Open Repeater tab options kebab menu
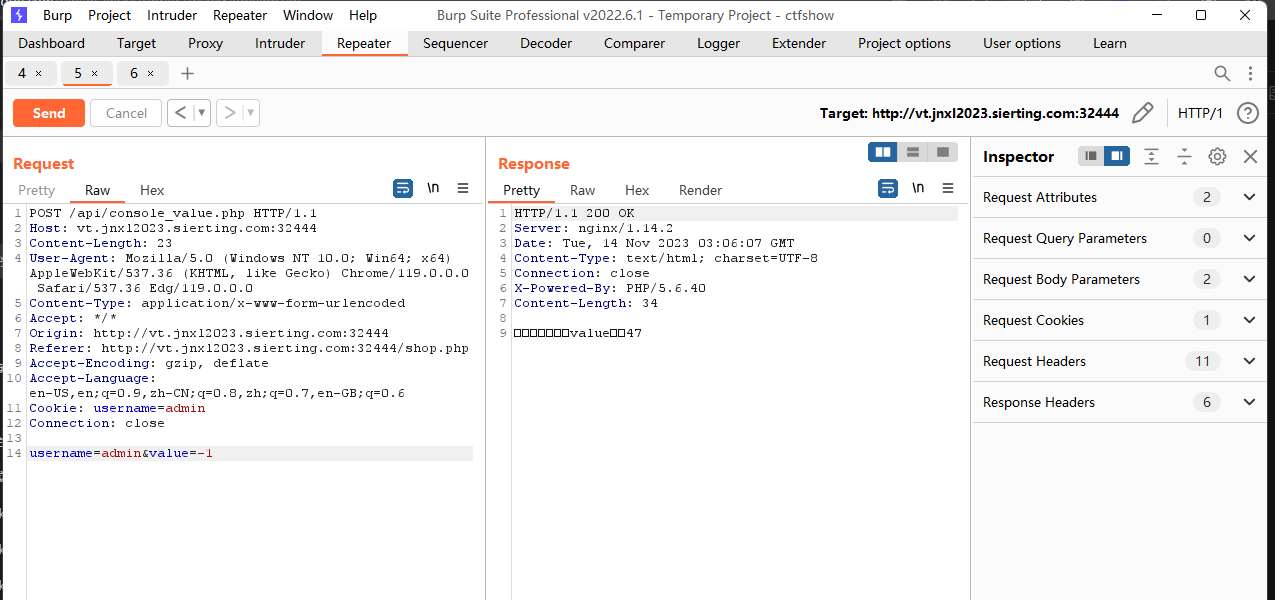This screenshot has width=1275, height=600. [1250, 73]
